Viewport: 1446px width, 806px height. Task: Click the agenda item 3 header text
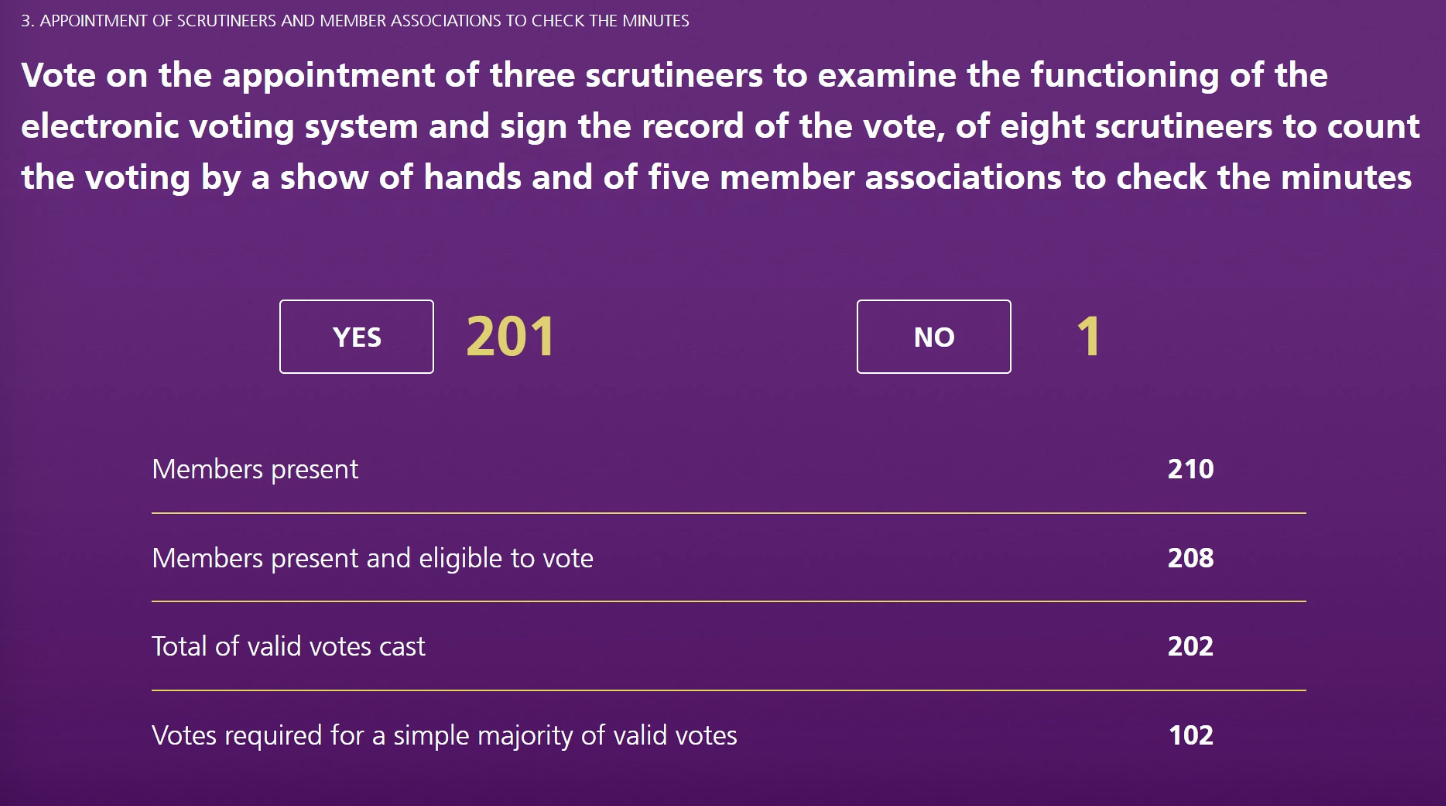[355, 20]
